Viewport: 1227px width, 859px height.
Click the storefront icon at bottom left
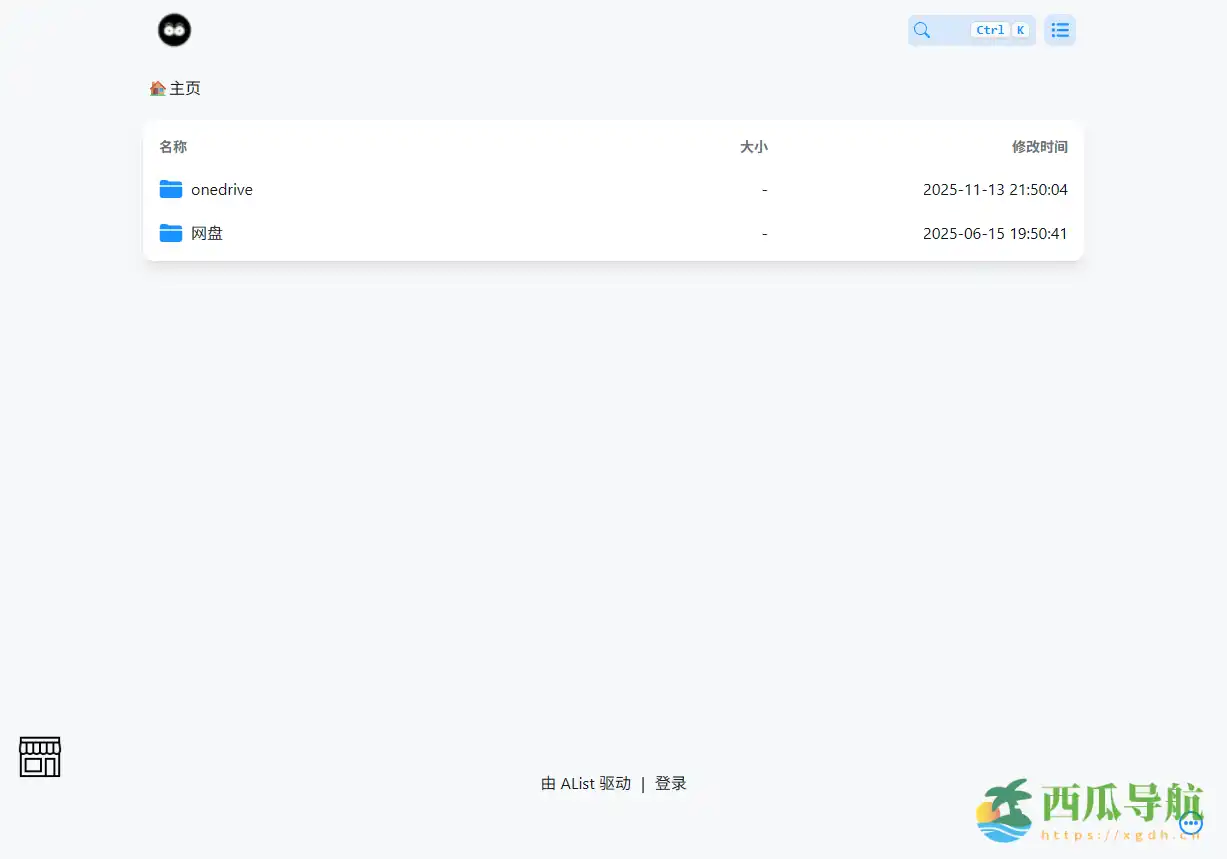(39, 757)
